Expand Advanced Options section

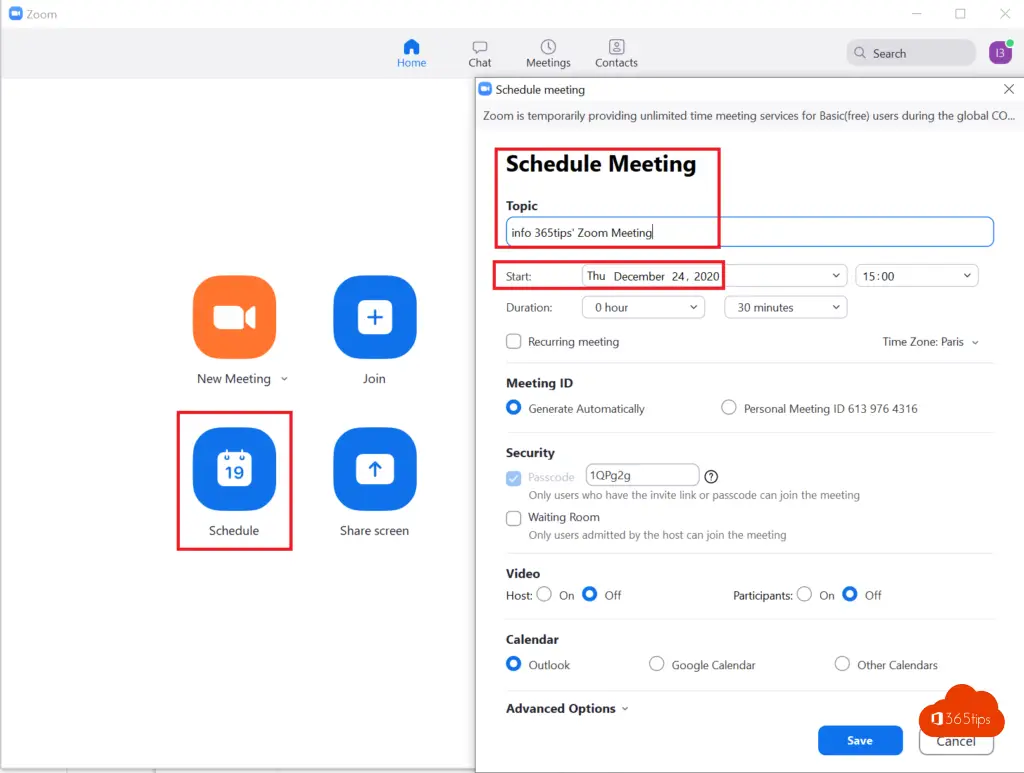coord(567,709)
